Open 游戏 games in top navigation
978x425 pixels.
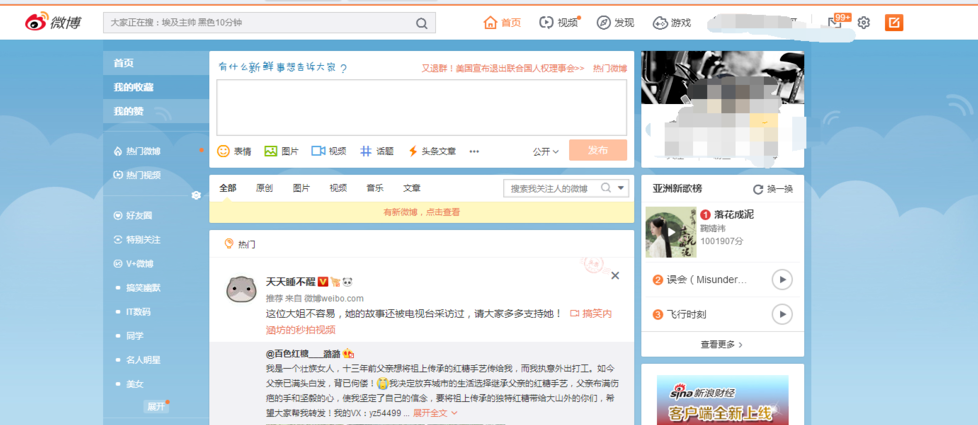[672, 22]
